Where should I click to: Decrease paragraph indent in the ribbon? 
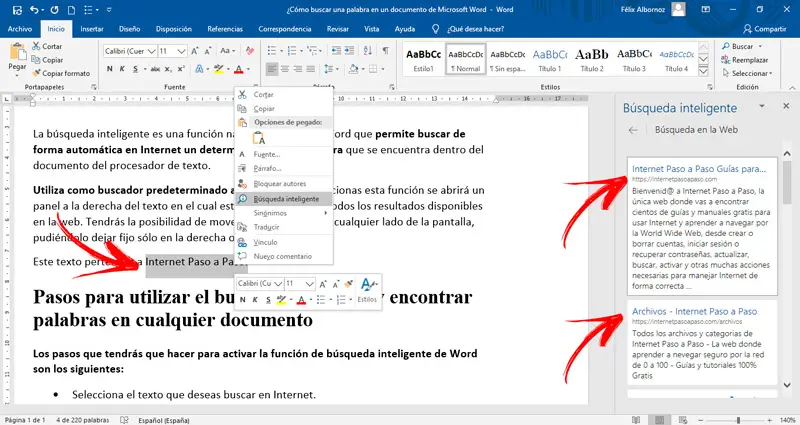point(336,51)
